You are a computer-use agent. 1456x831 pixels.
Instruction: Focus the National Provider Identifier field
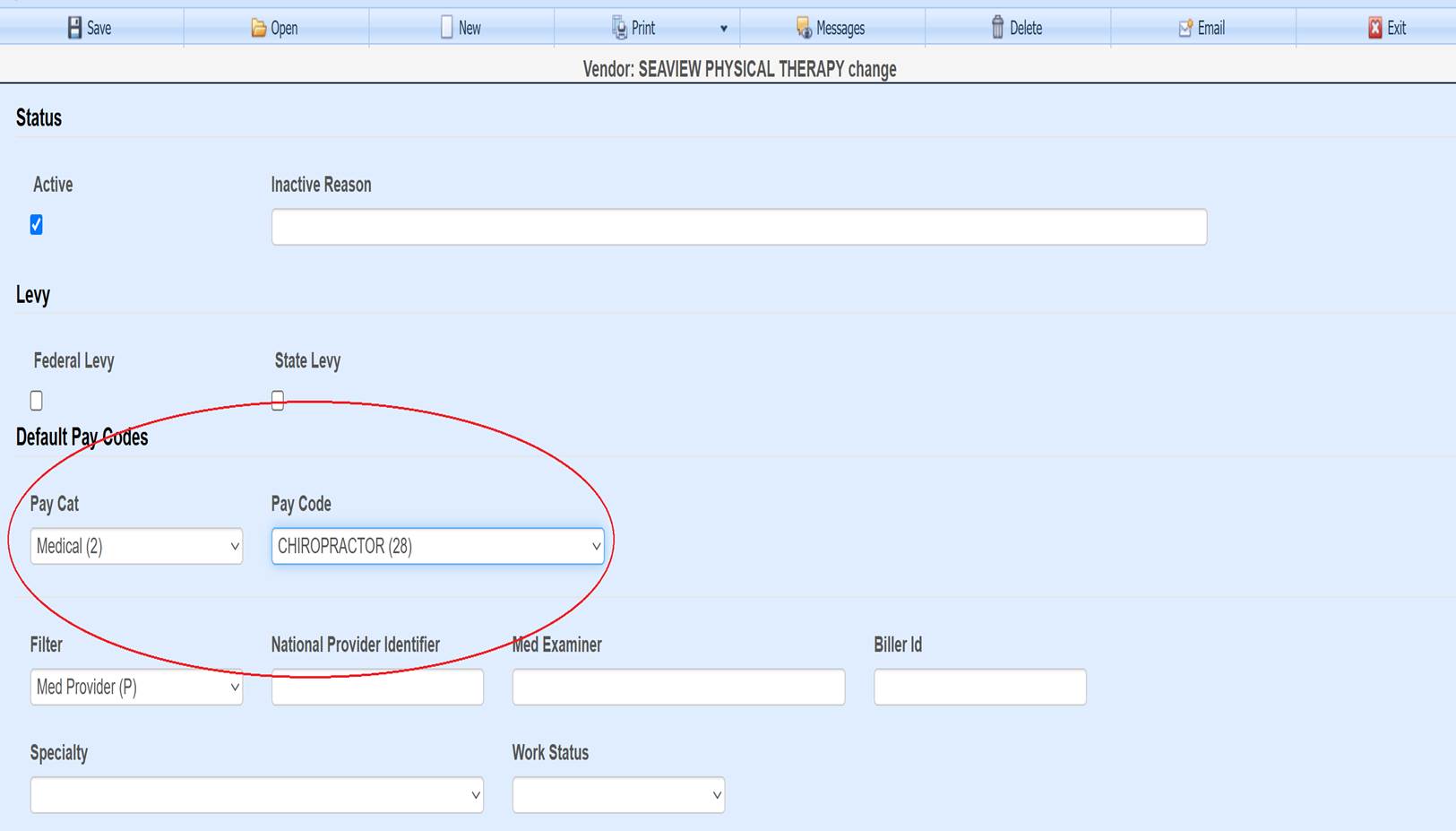pyautogui.click(x=377, y=688)
